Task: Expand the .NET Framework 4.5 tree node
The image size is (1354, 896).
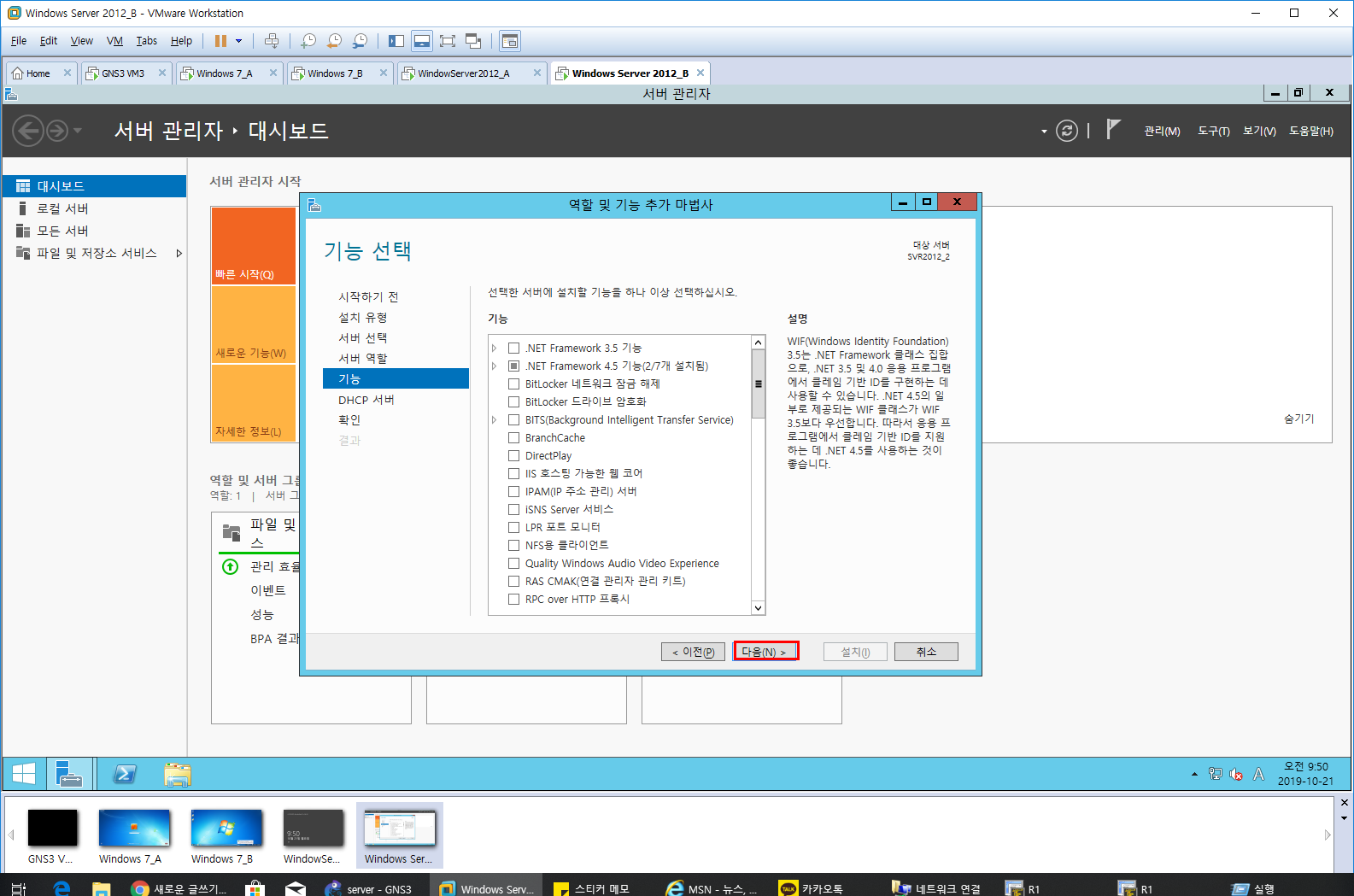Action: pos(494,366)
